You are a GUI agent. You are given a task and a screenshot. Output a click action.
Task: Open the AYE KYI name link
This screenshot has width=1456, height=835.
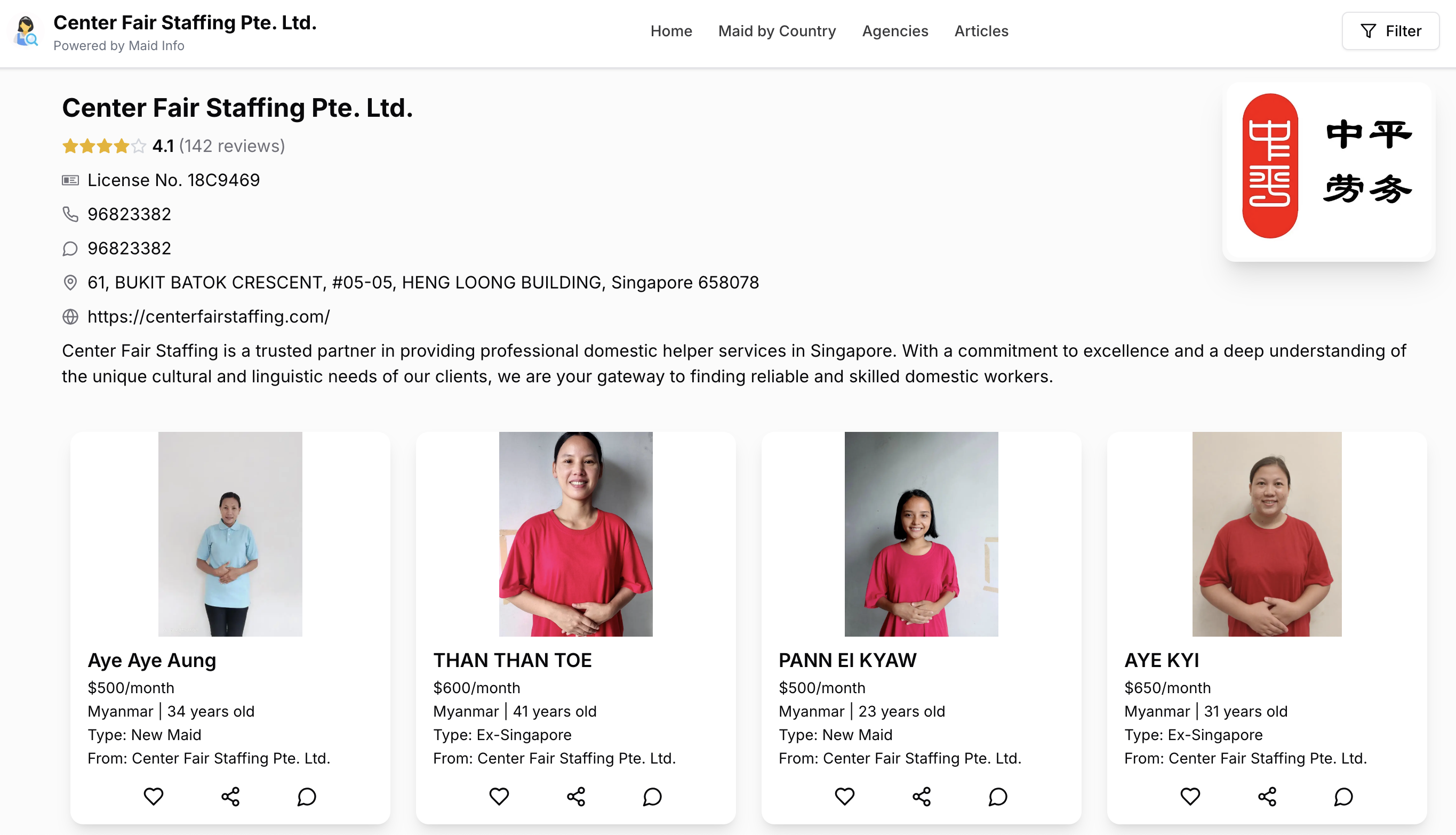(x=1161, y=661)
